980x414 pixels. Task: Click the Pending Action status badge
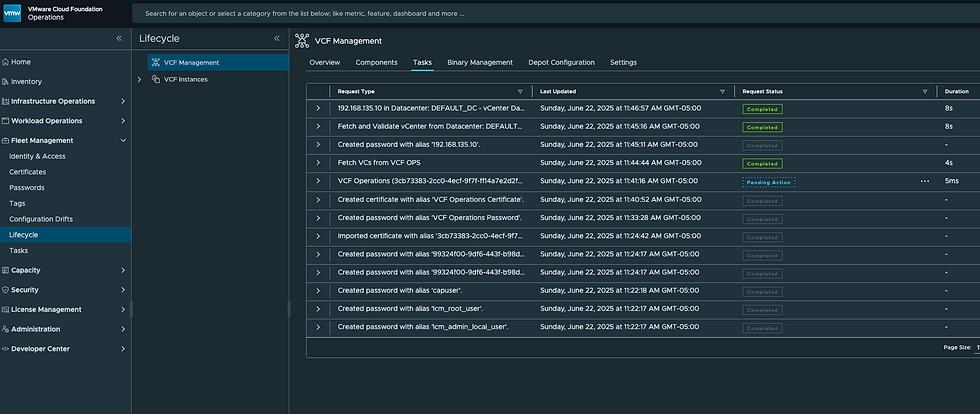pos(769,182)
